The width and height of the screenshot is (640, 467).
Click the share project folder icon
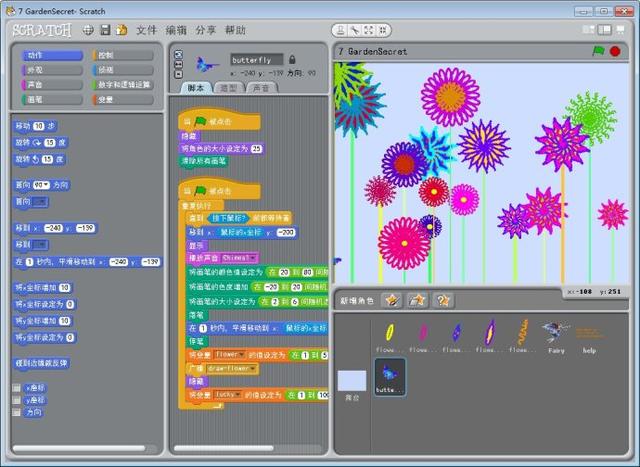[122, 30]
